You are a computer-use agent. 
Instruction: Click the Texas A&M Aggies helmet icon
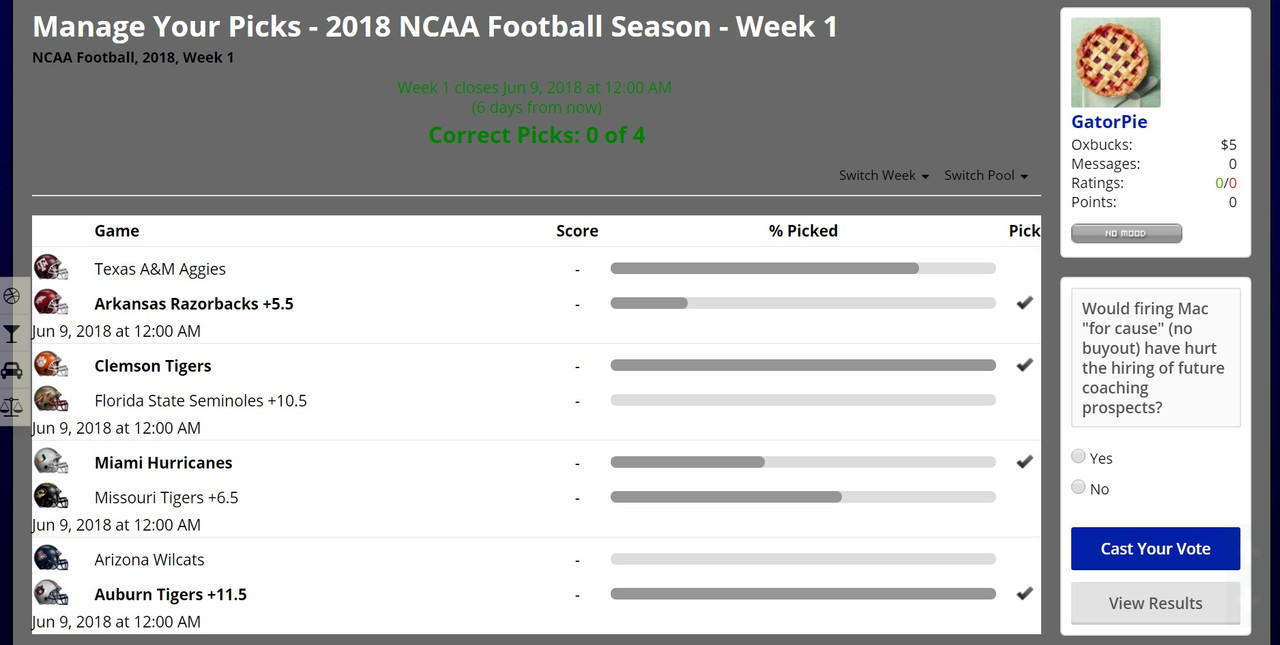(51, 268)
